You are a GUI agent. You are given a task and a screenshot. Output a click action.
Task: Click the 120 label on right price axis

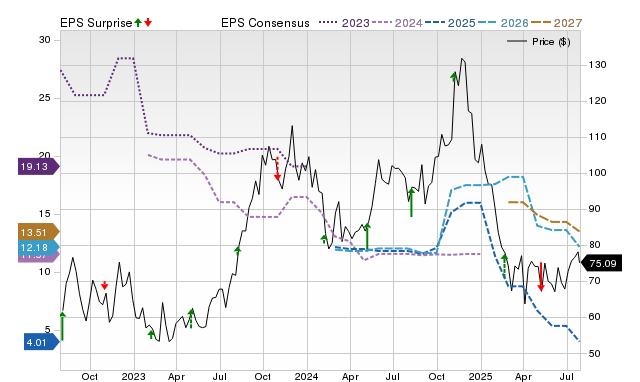pos(598,101)
